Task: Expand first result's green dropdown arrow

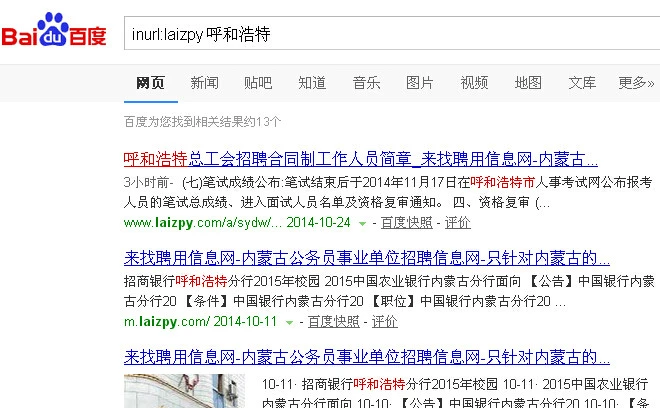Action: click(x=362, y=223)
